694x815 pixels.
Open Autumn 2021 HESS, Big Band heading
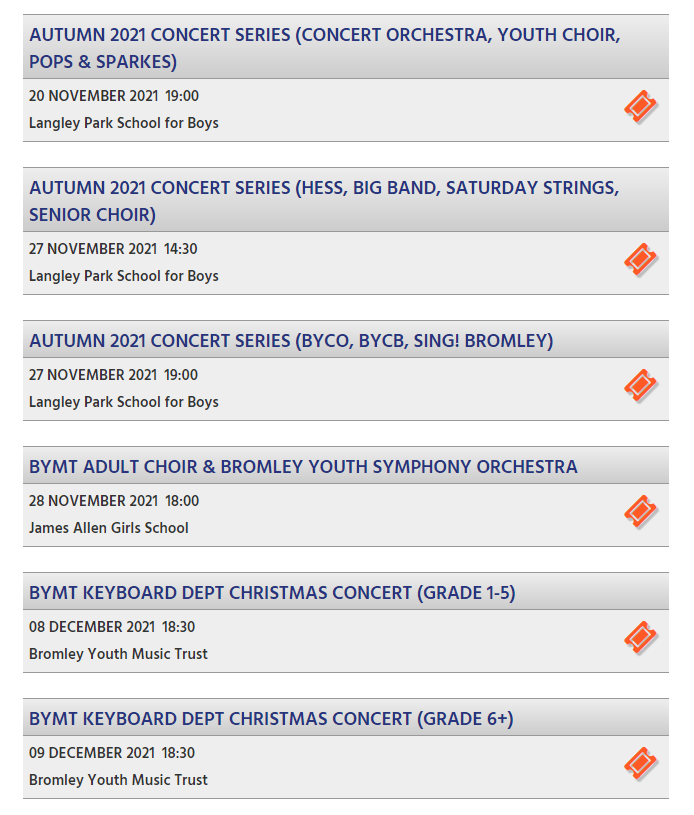click(324, 201)
